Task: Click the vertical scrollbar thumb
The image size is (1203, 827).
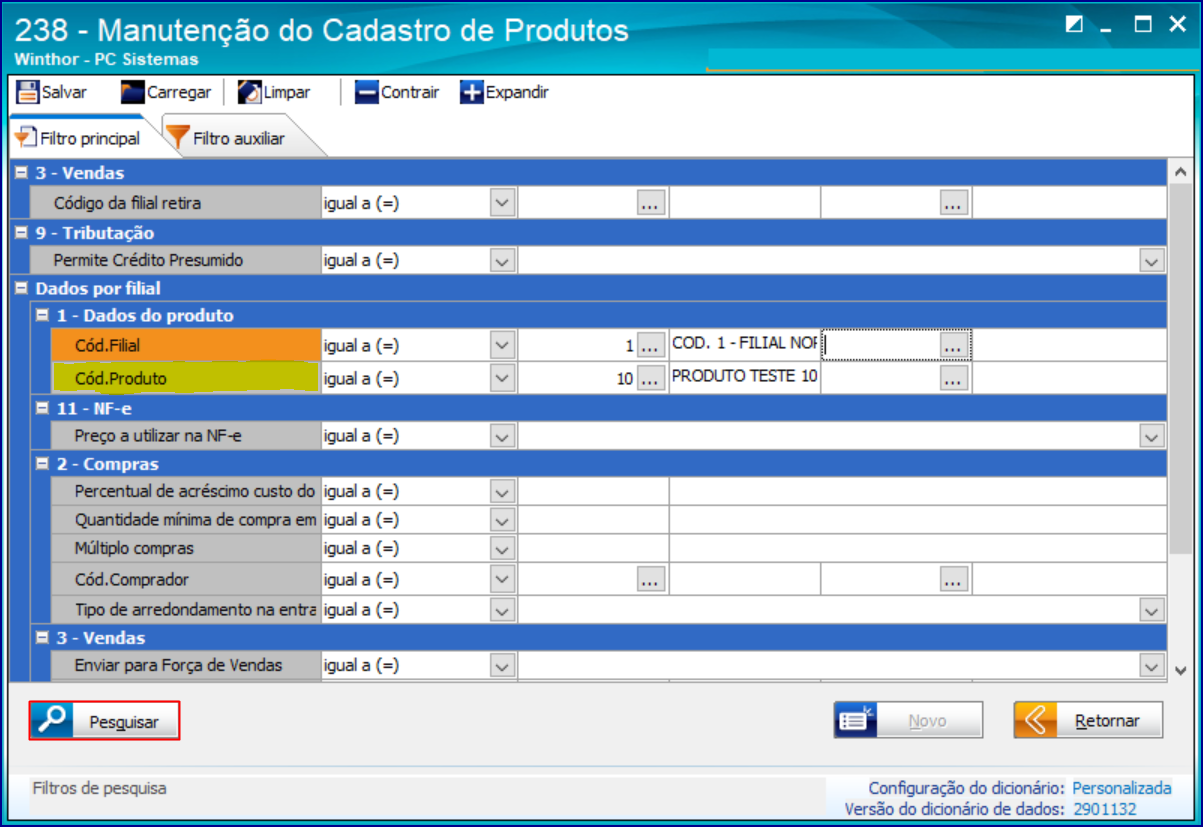Action: coord(1179,366)
